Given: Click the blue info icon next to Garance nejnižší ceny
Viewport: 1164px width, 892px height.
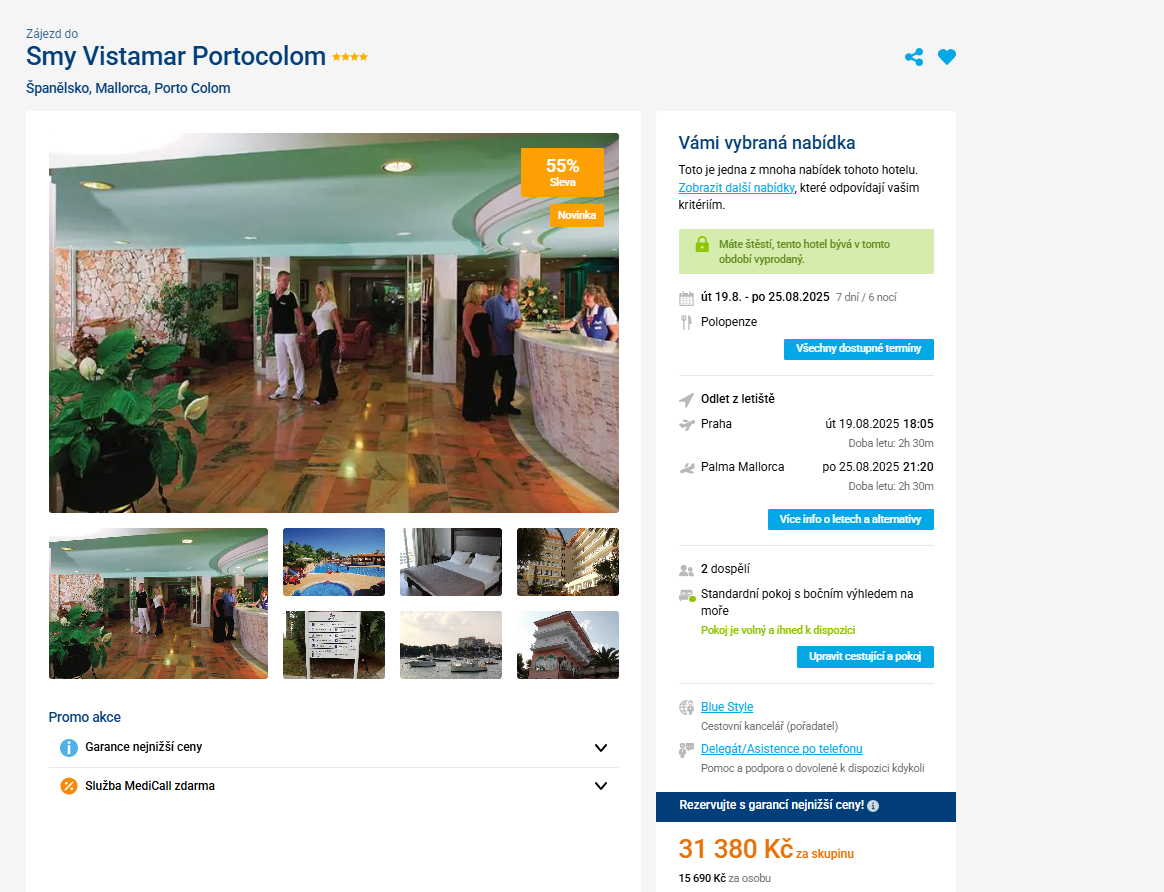Looking at the screenshot, I should tap(68, 747).
